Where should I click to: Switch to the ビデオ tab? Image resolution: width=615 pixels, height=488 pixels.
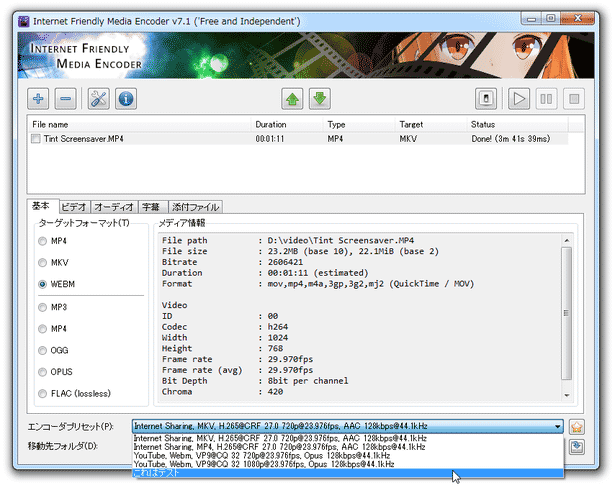(75, 207)
